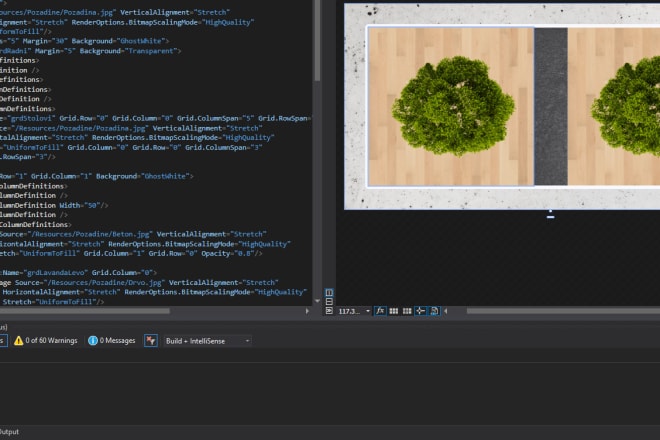The image size is (660, 440).
Task: Click the Width="50" attribute in code
Action: click(x=82, y=205)
